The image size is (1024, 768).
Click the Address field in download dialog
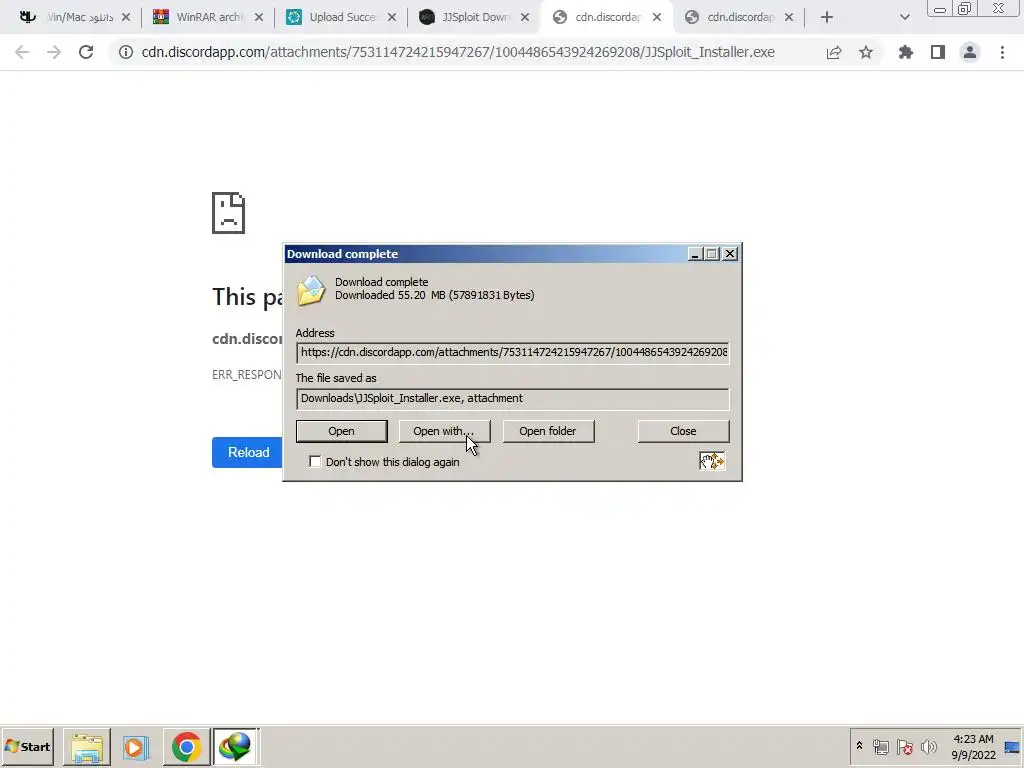pos(513,353)
